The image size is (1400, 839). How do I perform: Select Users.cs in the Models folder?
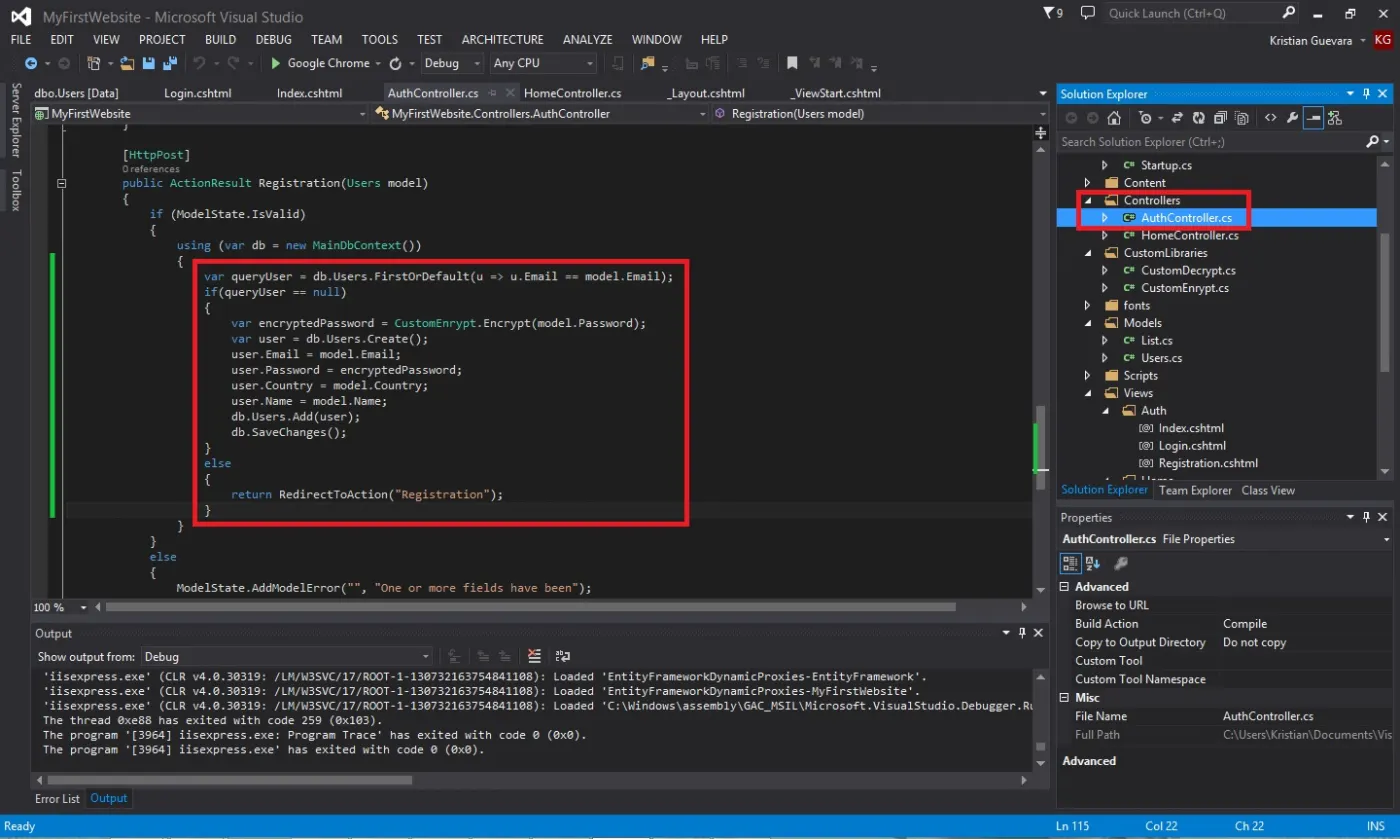pyautogui.click(x=1161, y=358)
